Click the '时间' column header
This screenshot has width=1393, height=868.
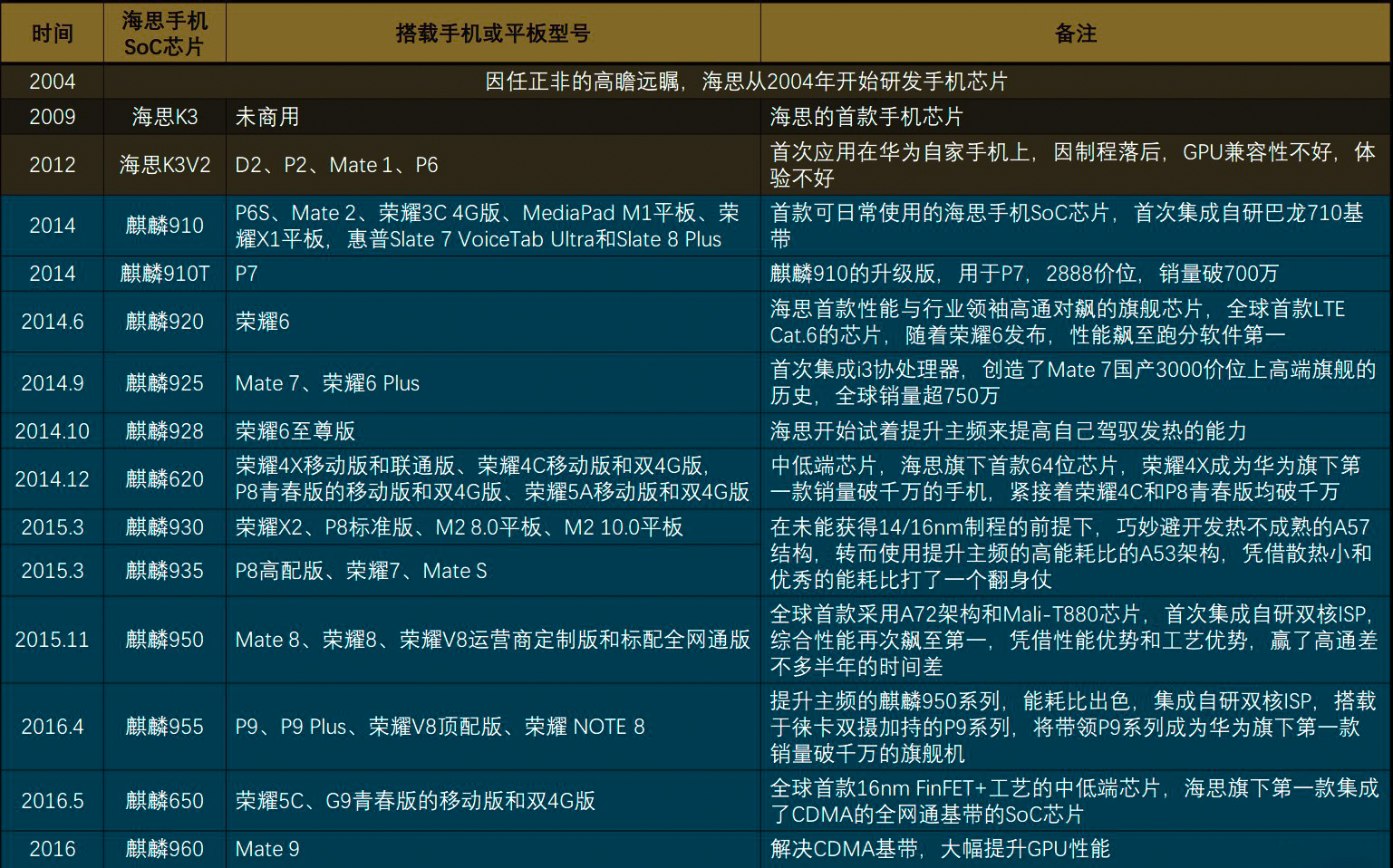pos(52,34)
